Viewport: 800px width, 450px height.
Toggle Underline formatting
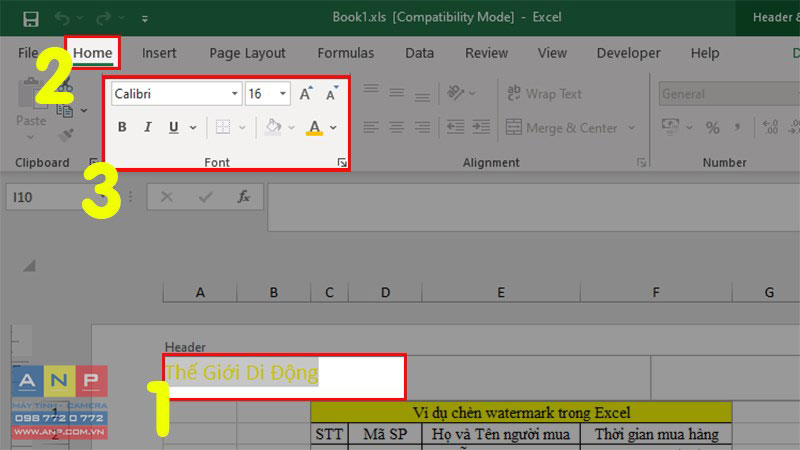173,127
